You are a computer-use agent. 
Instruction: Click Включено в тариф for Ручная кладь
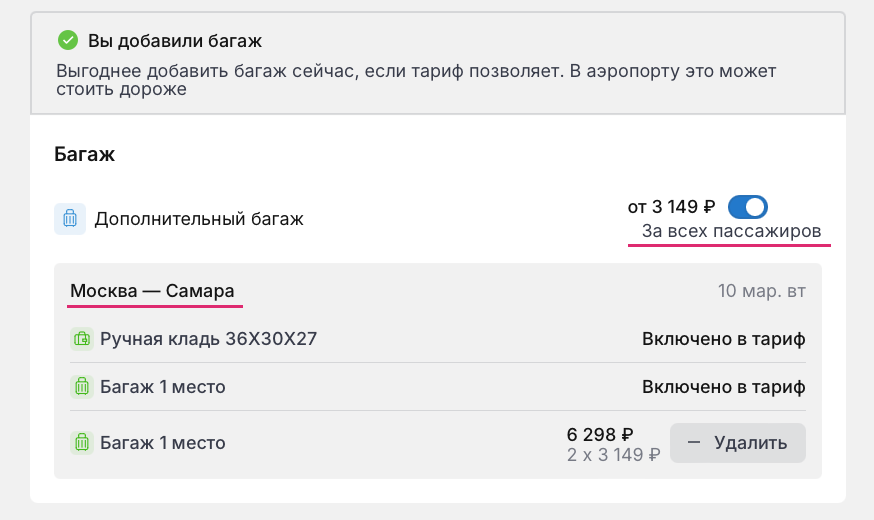[723, 339]
